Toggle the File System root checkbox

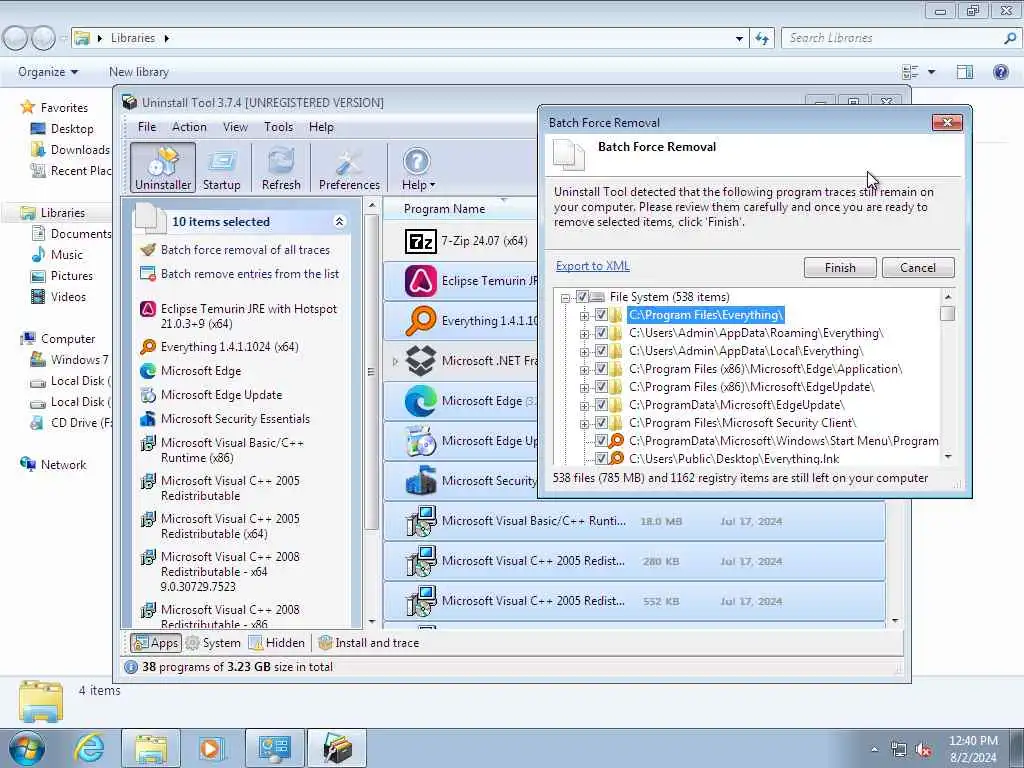pos(582,296)
